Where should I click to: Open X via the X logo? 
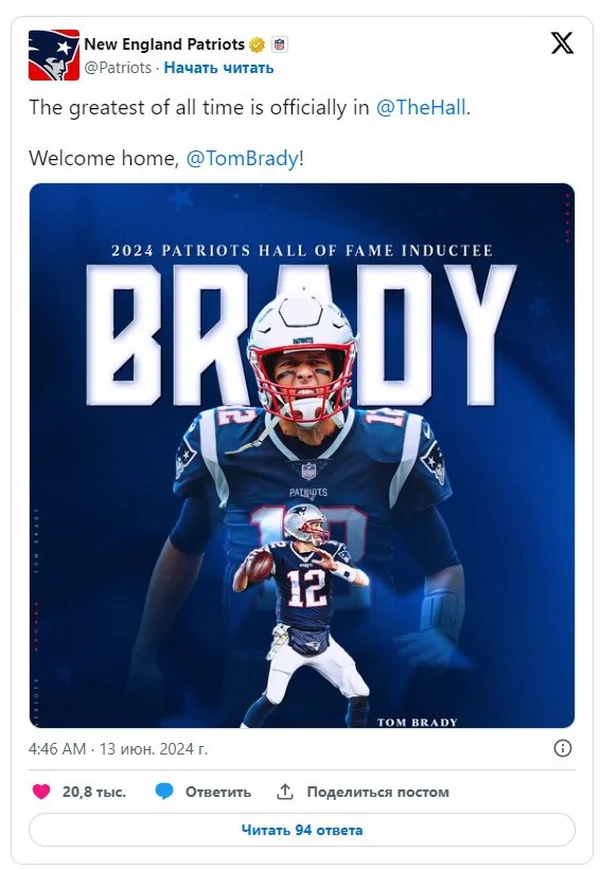click(561, 43)
